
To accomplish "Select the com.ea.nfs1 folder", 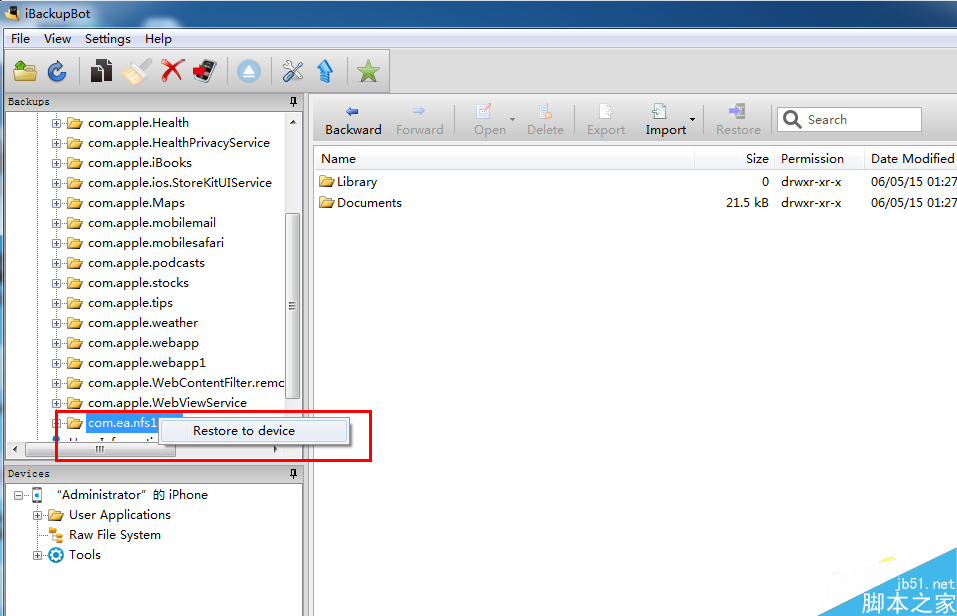I will coord(122,422).
